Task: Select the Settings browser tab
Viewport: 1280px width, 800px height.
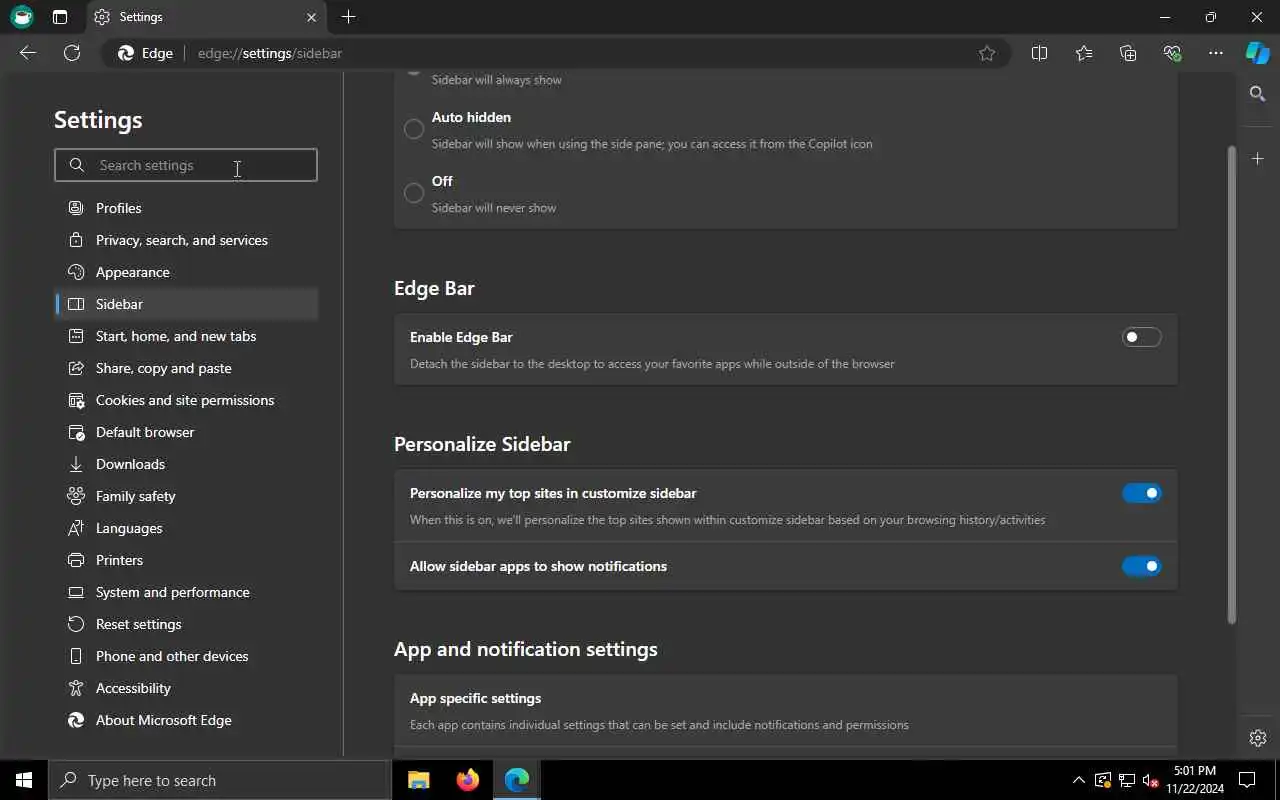Action: [205, 17]
